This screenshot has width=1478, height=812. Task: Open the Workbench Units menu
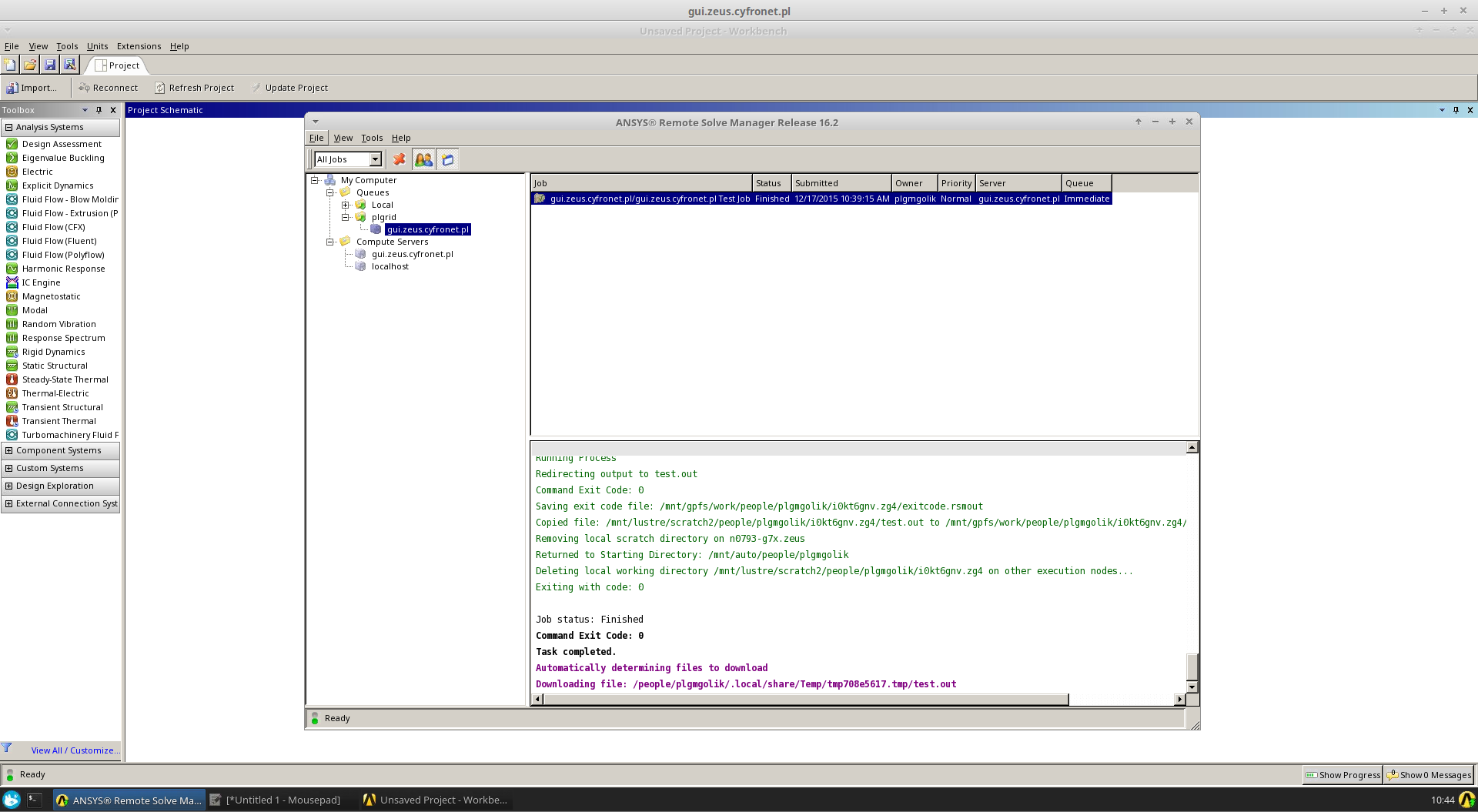point(97,46)
